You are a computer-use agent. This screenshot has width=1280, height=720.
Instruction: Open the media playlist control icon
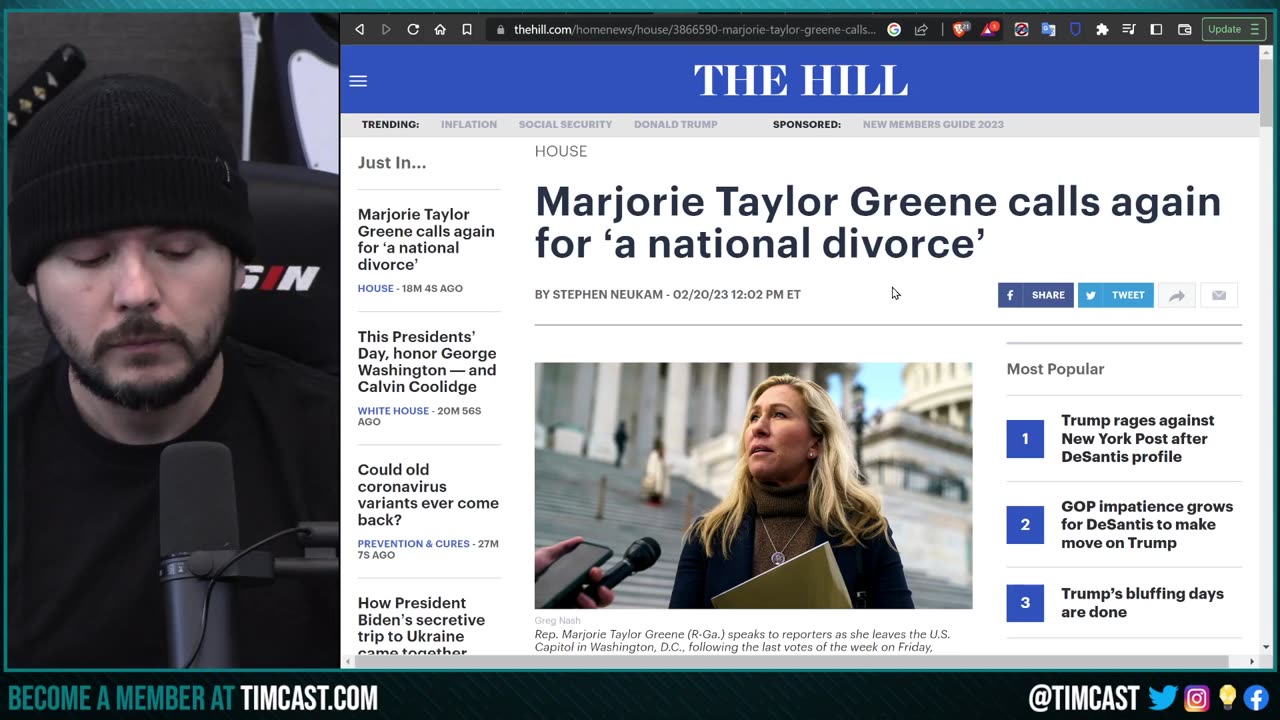coord(1129,30)
